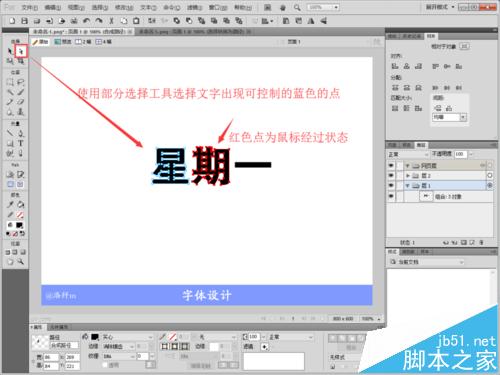Toggle visibility eye of the group object row
The height and width of the screenshot is (375, 500).
(391, 197)
